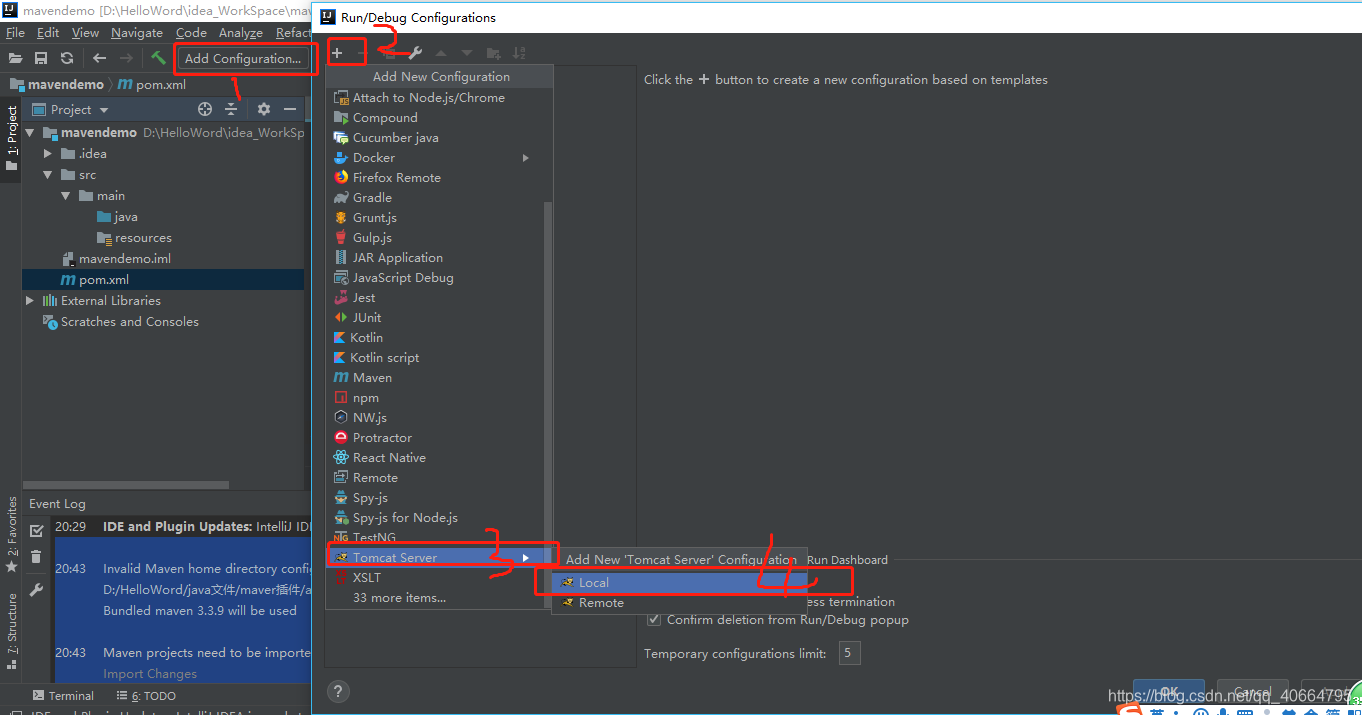
Task: Click the green Build hammer icon
Action: tap(158, 58)
